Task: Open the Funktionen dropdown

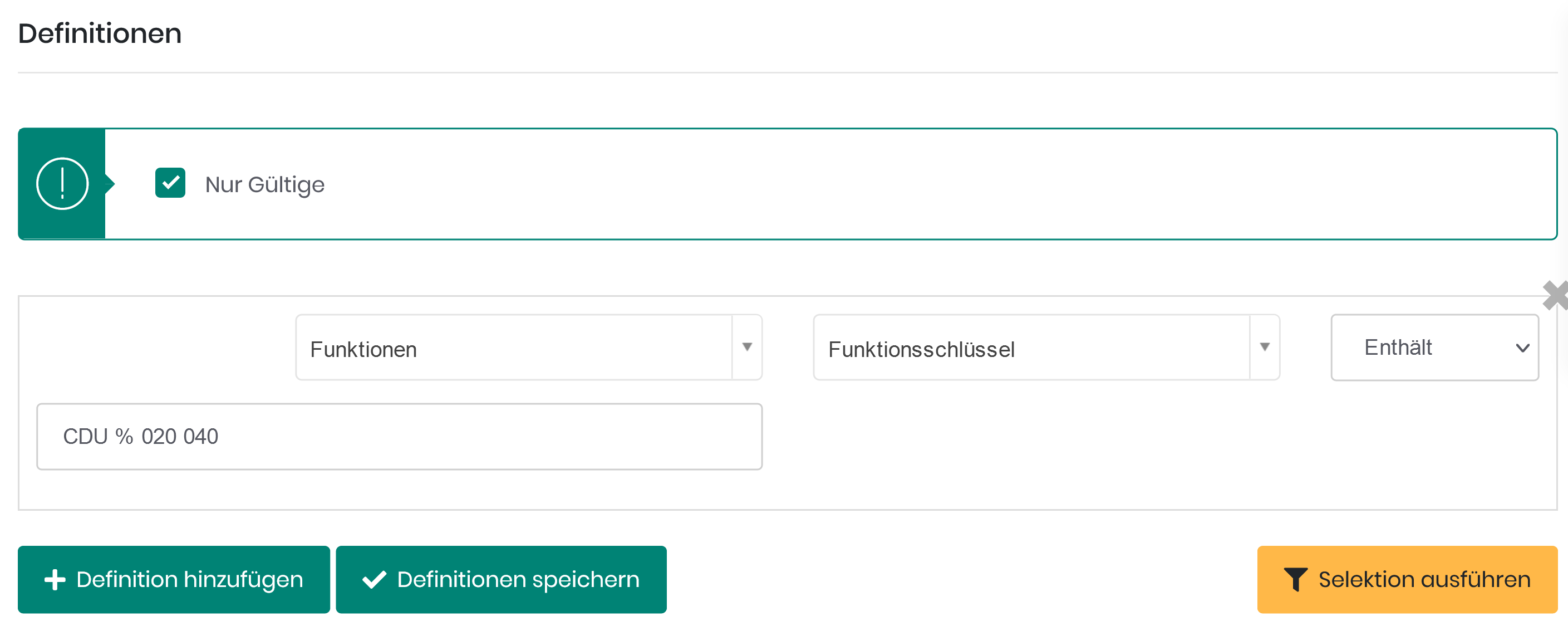Action: tap(514, 348)
